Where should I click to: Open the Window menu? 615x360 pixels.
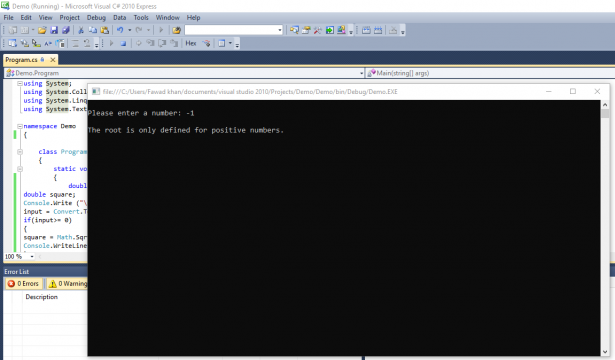click(167, 18)
